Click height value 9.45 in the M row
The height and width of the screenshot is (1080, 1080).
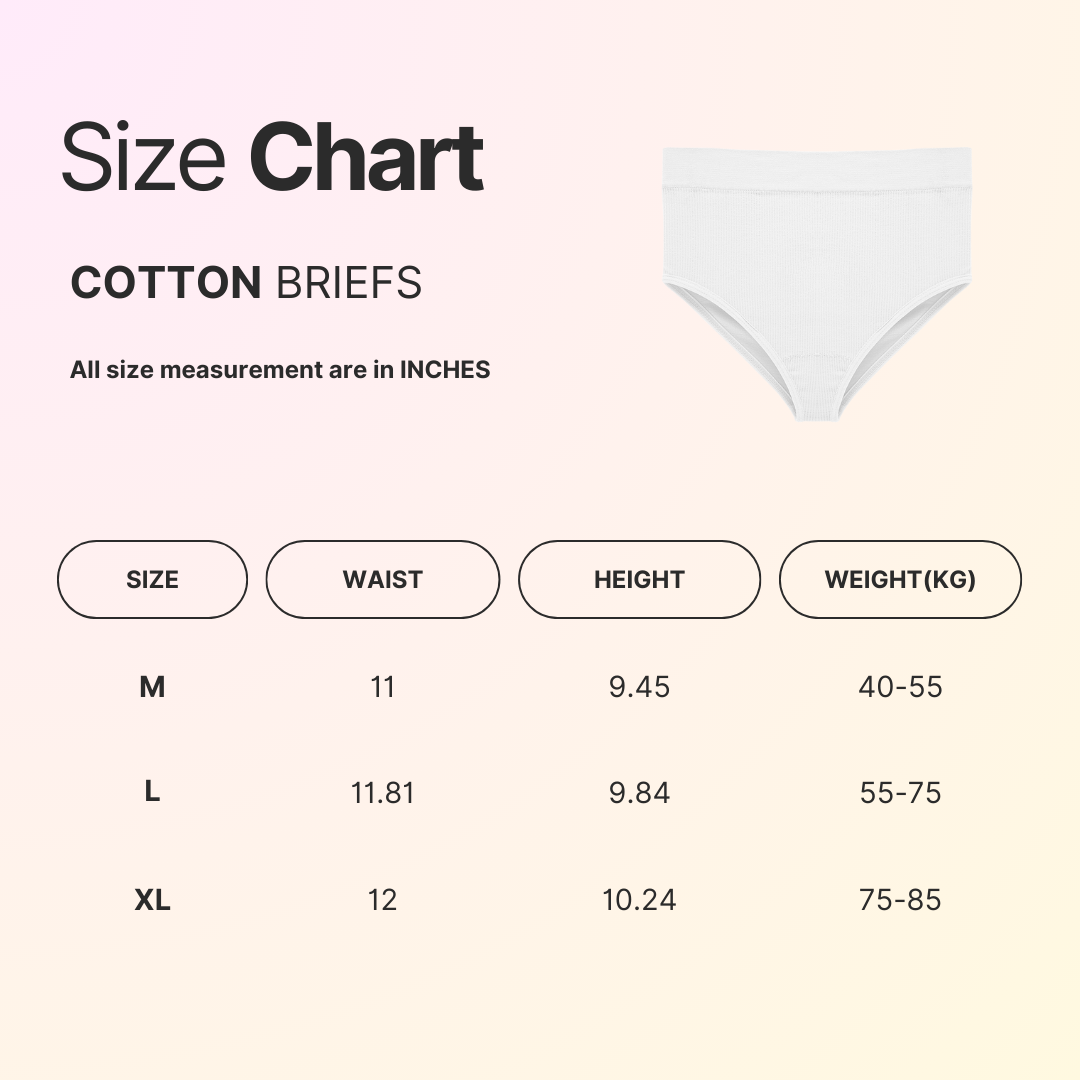coord(639,687)
